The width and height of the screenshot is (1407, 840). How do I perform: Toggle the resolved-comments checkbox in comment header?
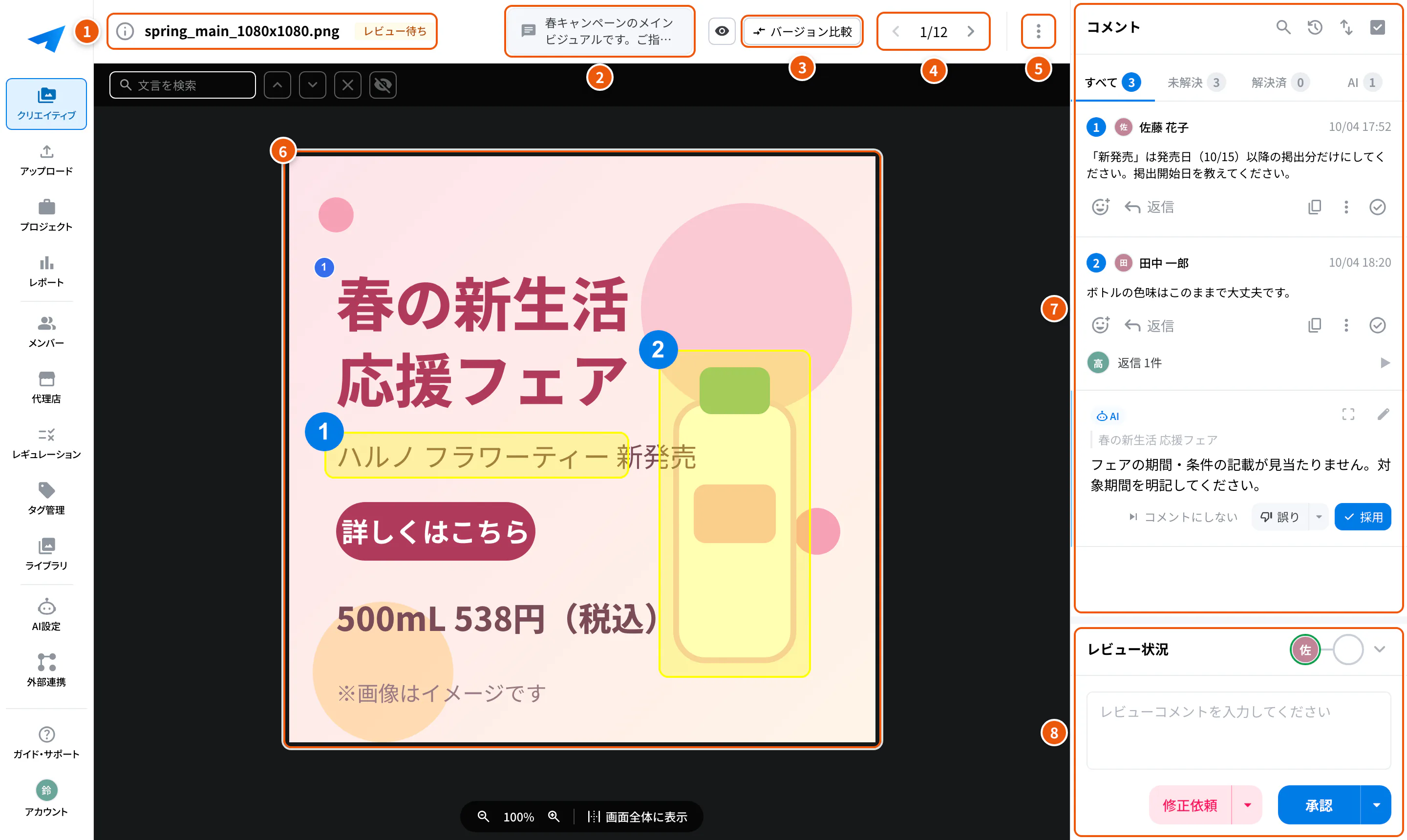[x=1377, y=27]
